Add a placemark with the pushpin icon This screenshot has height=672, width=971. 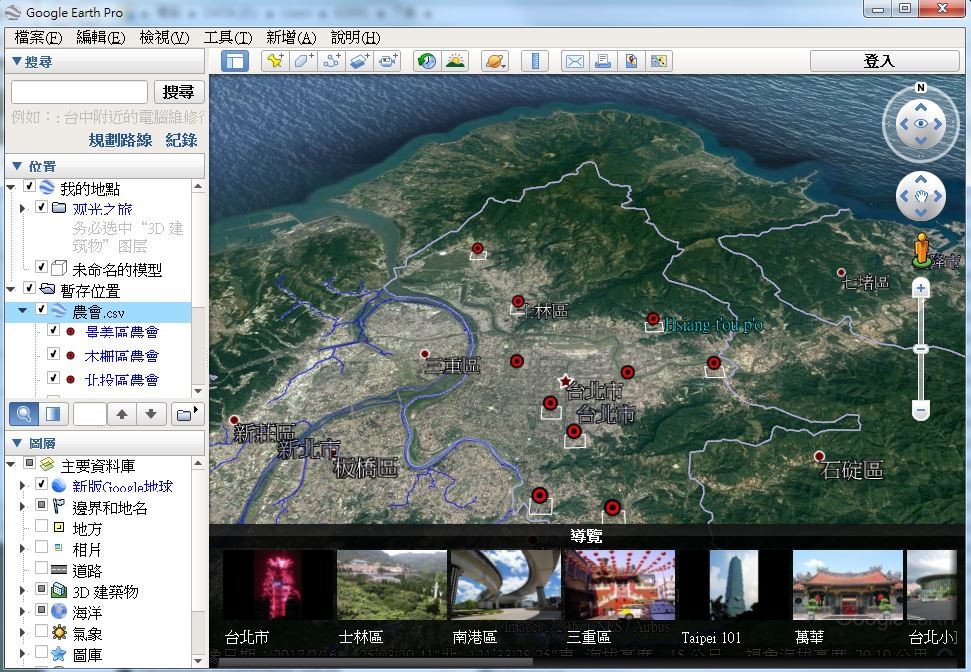(x=274, y=61)
